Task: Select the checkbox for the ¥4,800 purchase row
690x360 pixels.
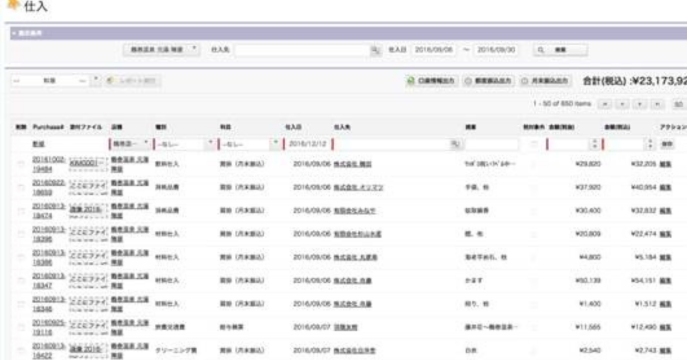Action: coord(21,257)
